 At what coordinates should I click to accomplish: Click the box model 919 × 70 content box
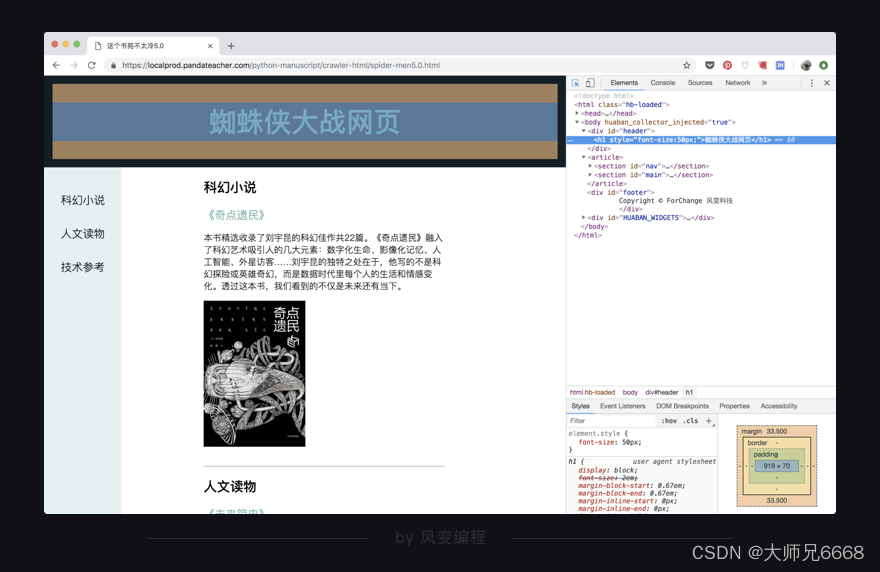777,466
